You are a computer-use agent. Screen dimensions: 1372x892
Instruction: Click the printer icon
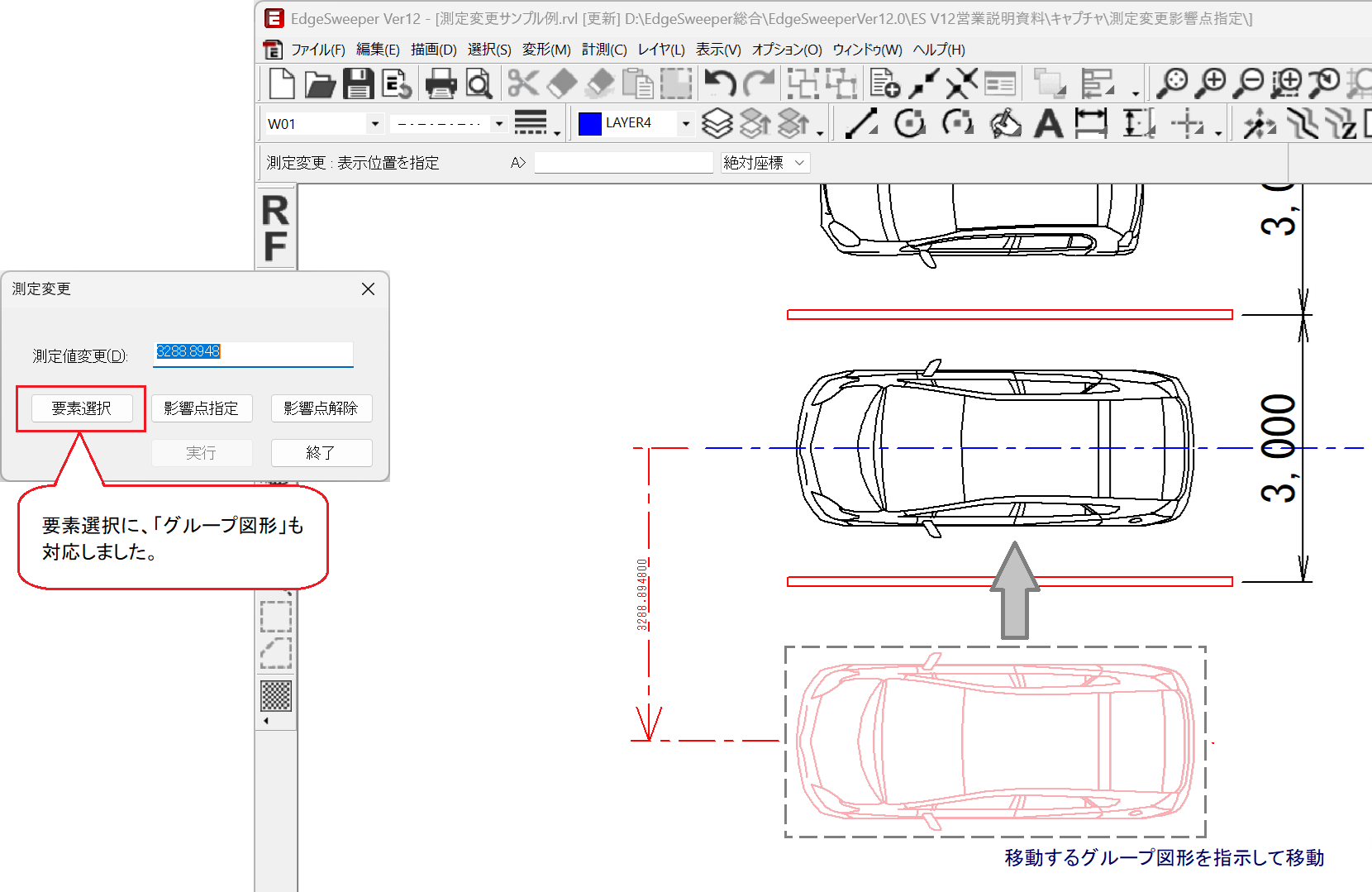click(441, 83)
